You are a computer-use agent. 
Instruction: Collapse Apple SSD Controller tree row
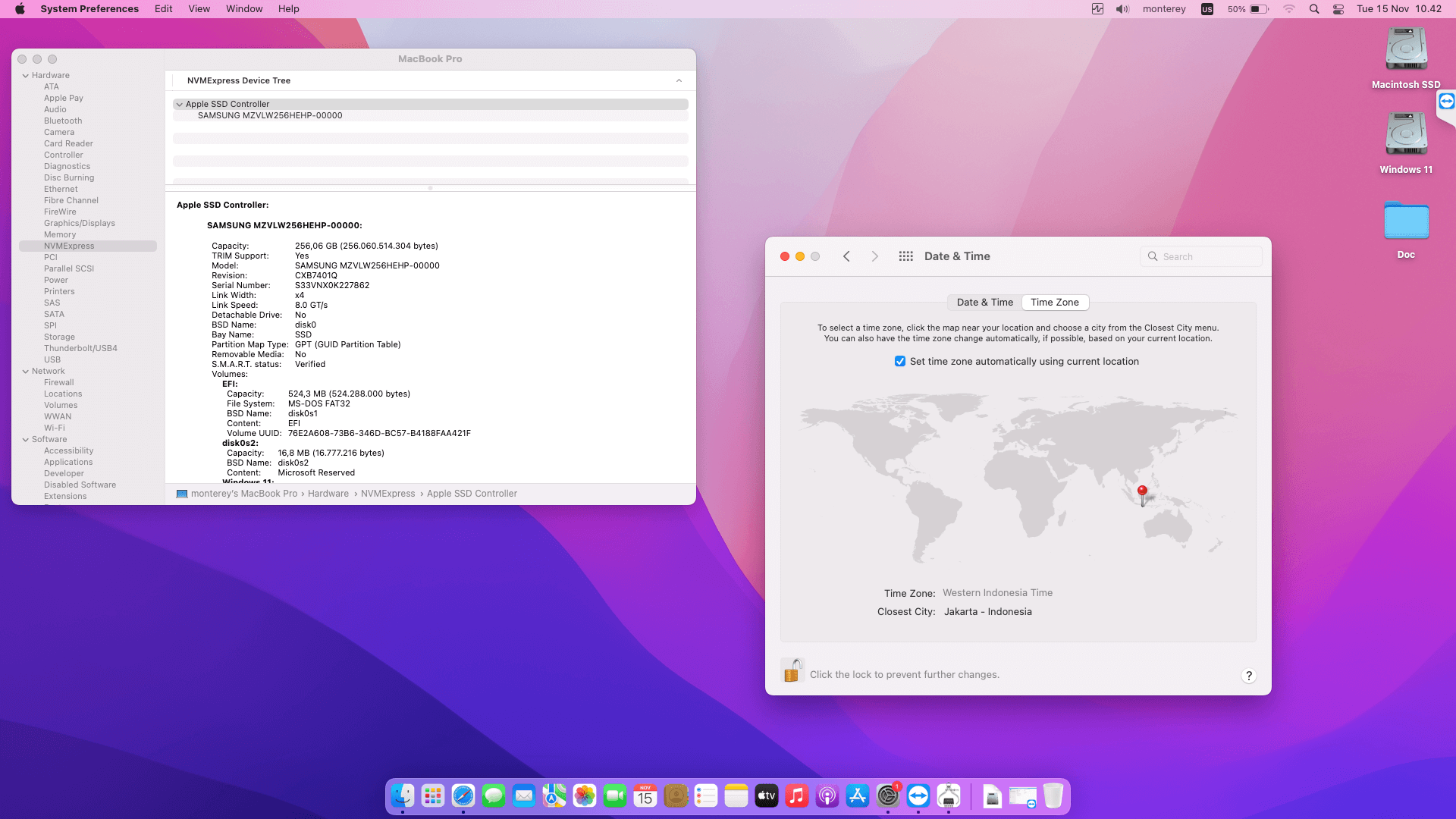point(180,105)
